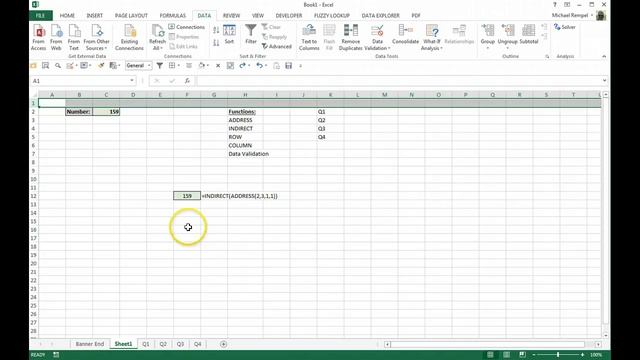Launch Text to Columns wizard
This screenshot has width=640, height=360.
(x=309, y=37)
